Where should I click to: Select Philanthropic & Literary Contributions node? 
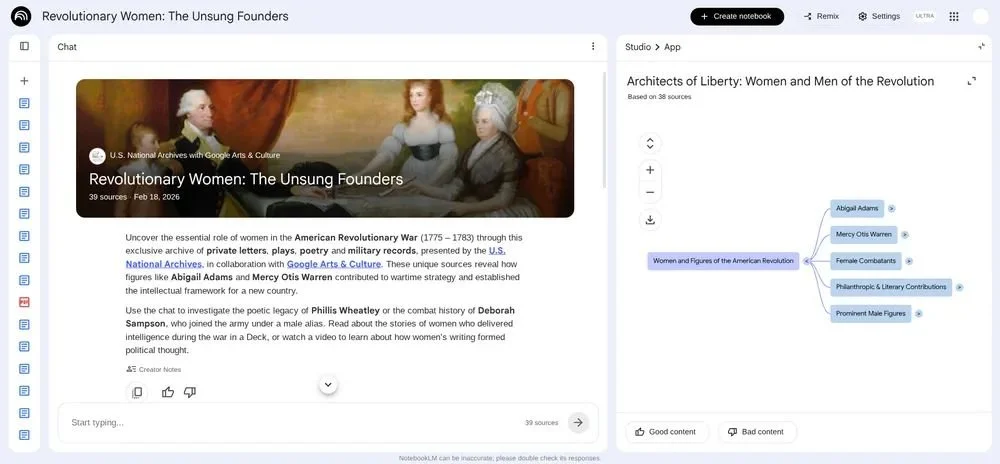(x=891, y=287)
